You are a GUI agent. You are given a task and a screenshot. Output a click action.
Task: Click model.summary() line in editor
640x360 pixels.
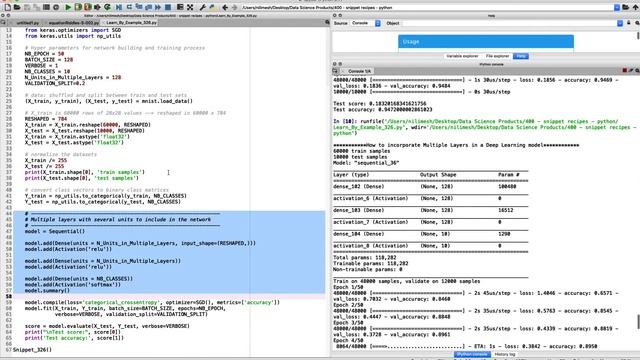[47, 290]
